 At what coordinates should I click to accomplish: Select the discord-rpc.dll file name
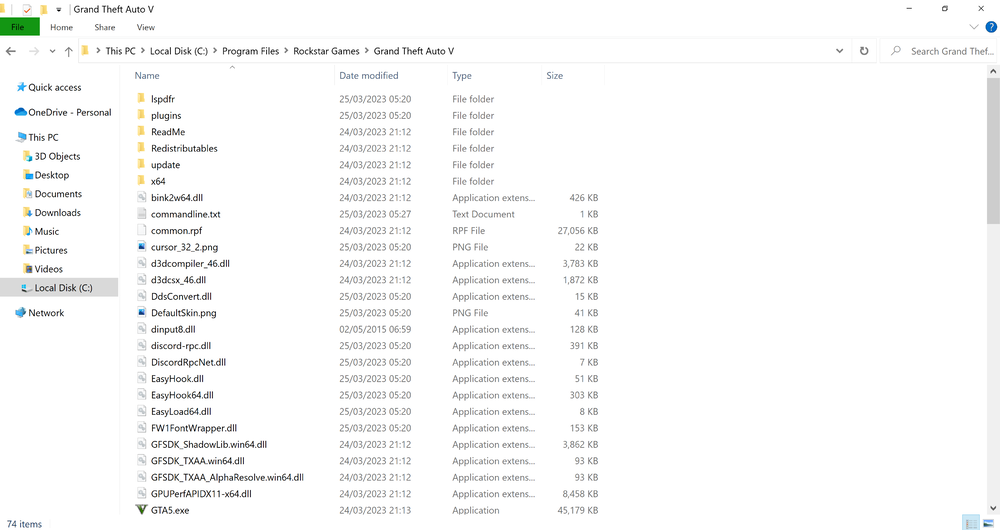pyautogui.click(x=181, y=346)
